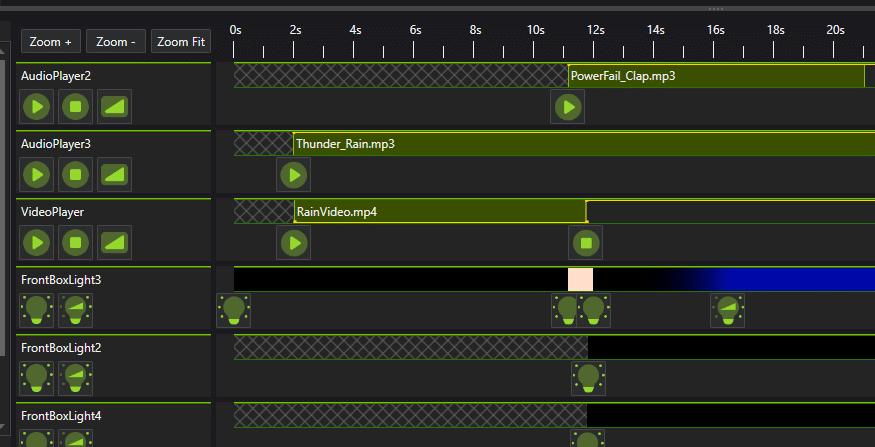Click the pink color block on FrontBoxLight3 track
This screenshot has height=447, width=875.
click(580, 279)
